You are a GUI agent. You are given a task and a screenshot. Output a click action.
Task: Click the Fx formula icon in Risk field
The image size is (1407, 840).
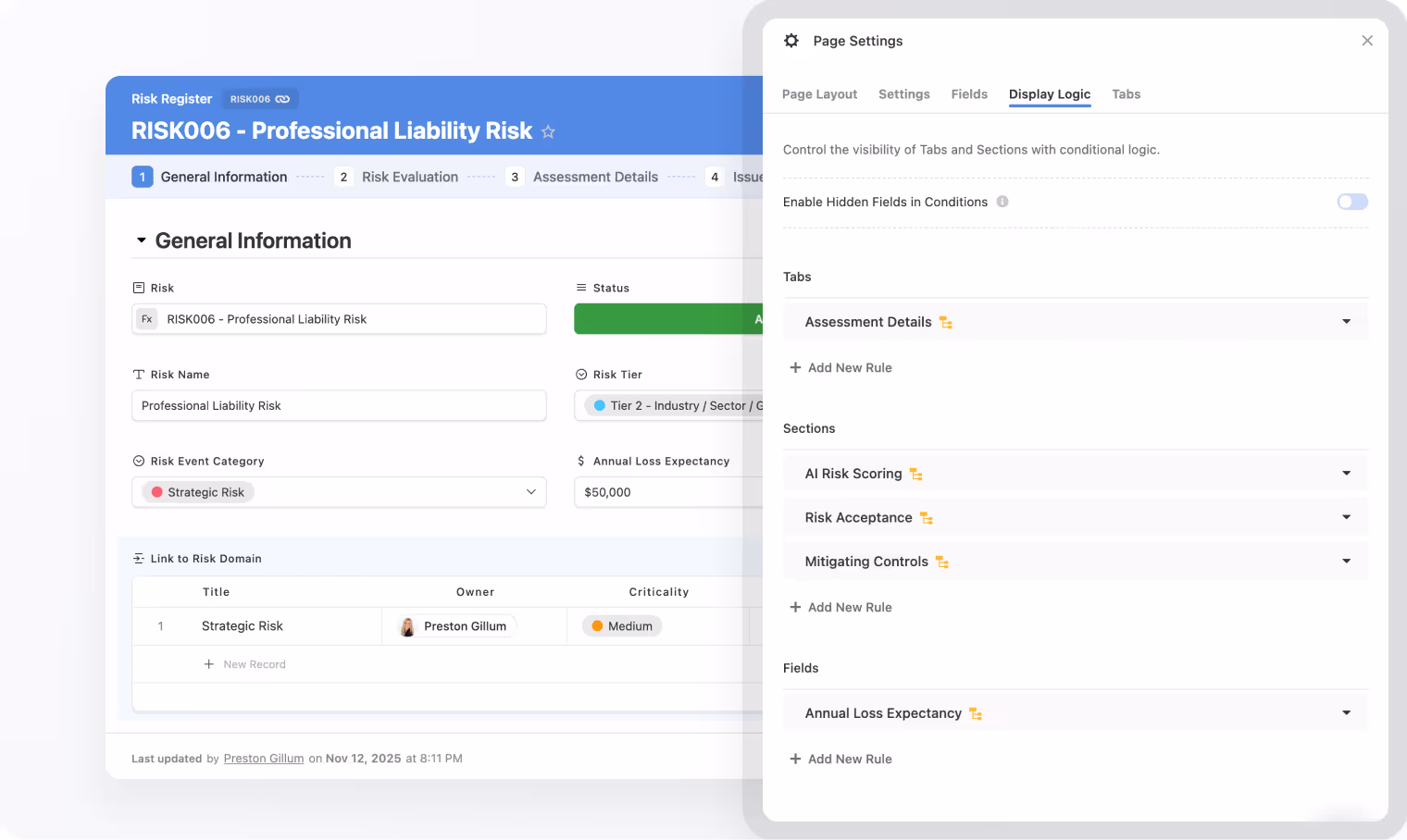pyautogui.click(x=147, y=319)
